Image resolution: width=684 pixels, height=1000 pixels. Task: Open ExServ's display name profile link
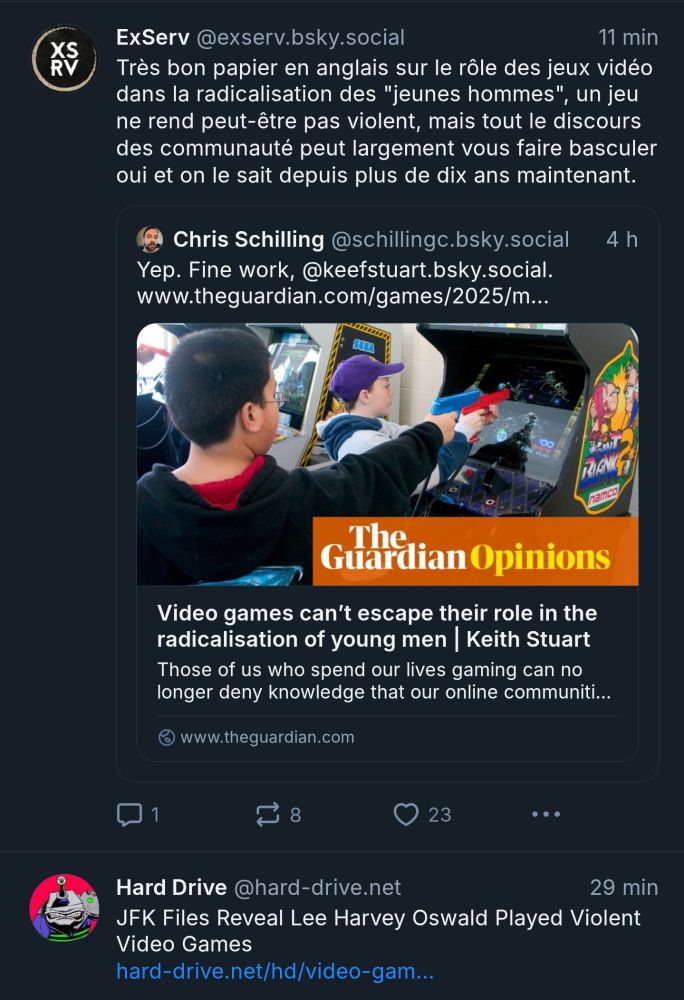(153, 38)
